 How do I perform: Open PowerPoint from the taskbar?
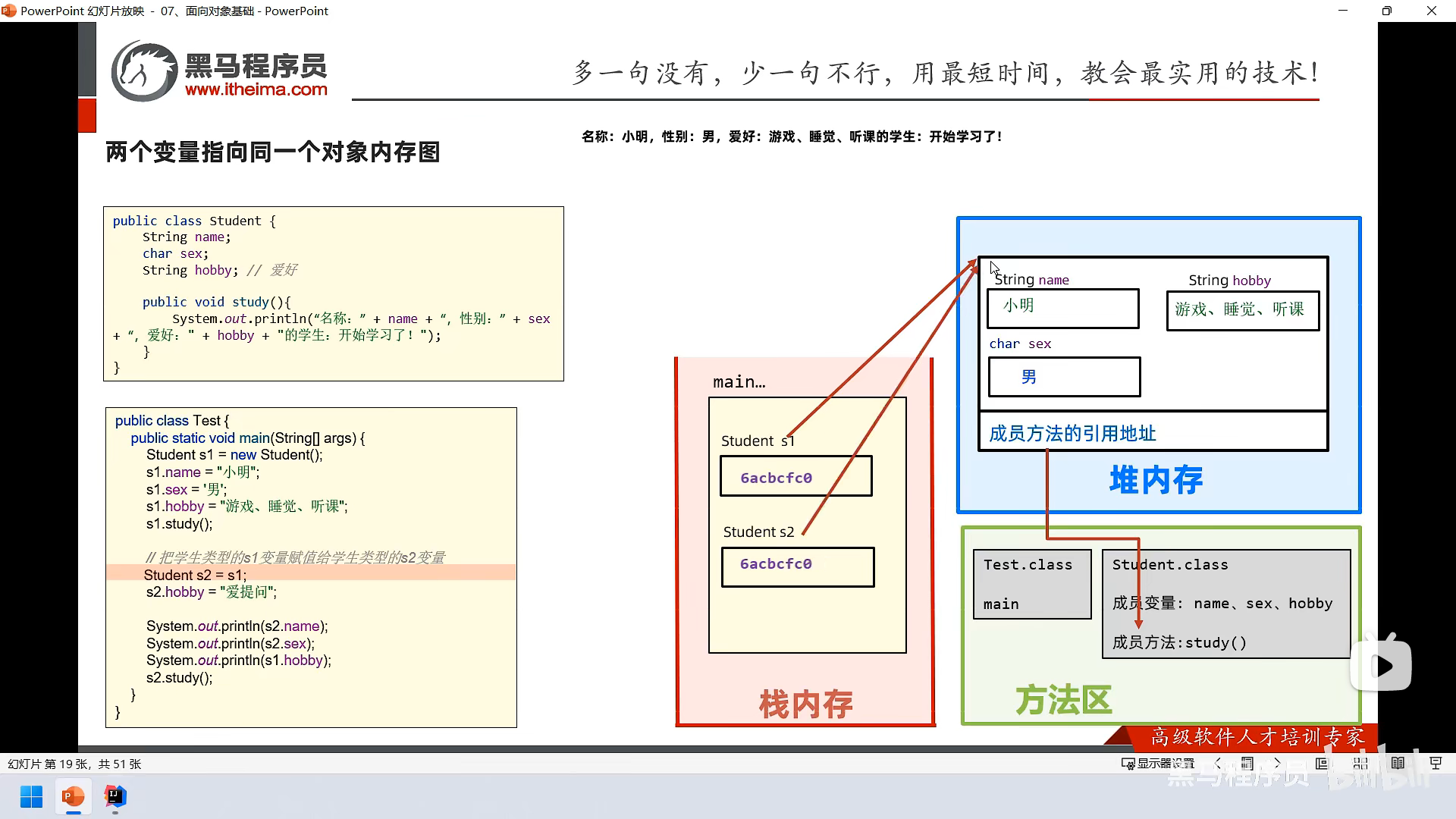point(74,797)
